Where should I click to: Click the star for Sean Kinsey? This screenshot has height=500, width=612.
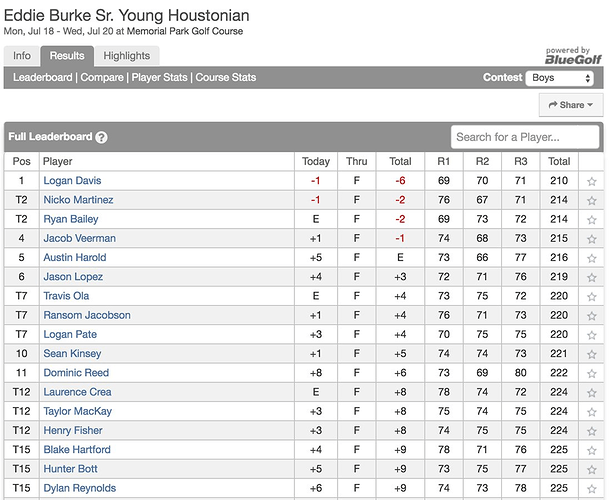point(592,354)
